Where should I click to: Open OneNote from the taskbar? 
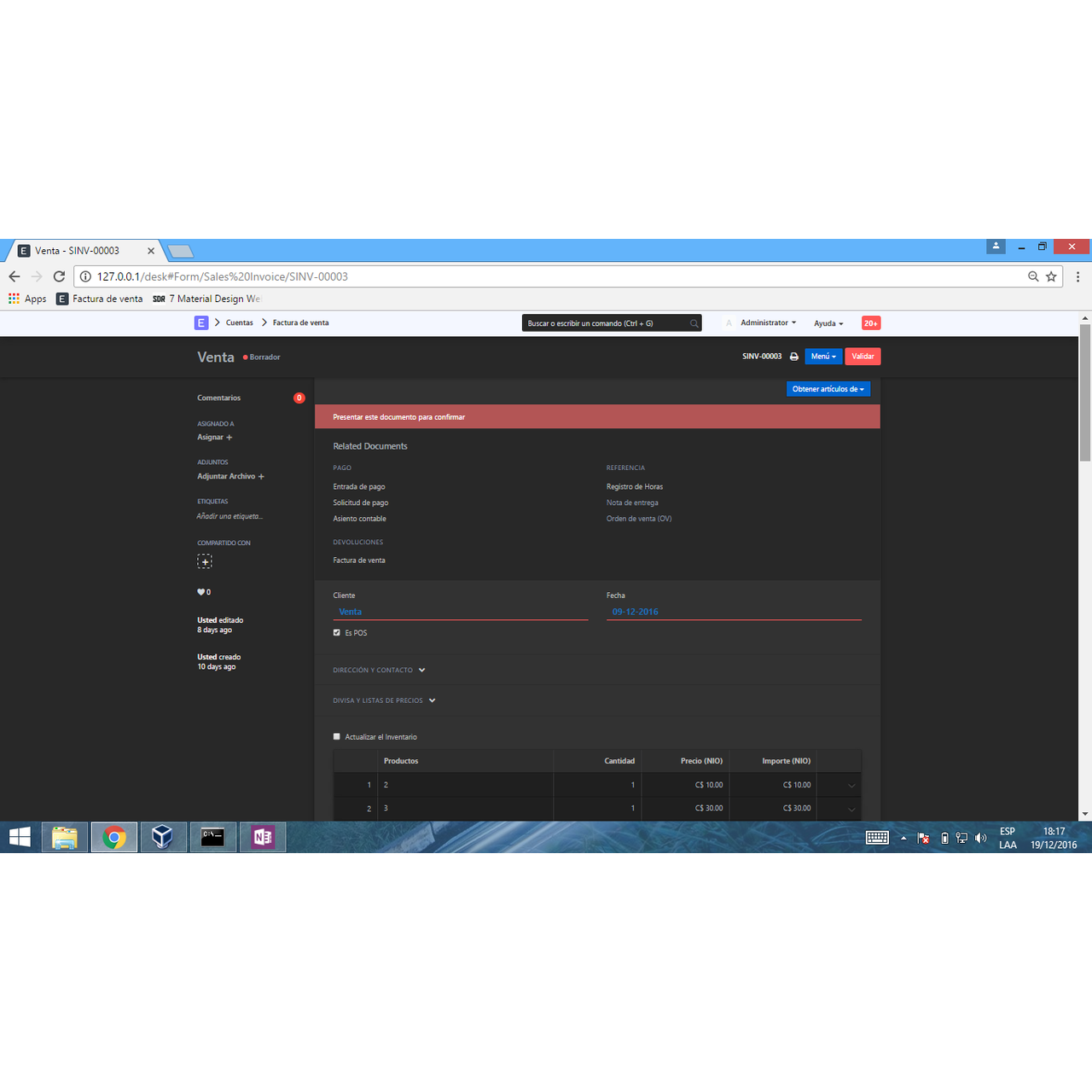[x=263, y=837]
